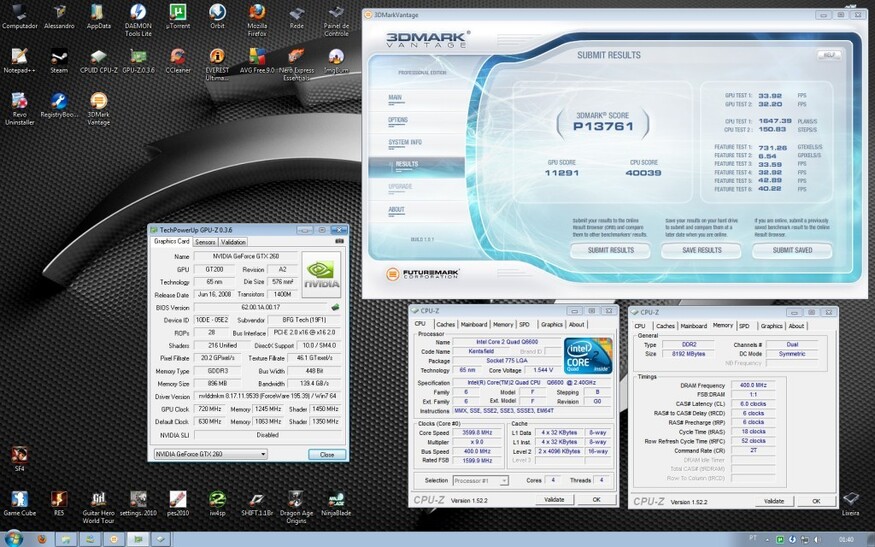Launch the ImgBurn desktop shortcut
The image size is (875, 547).
click(336, 61)
